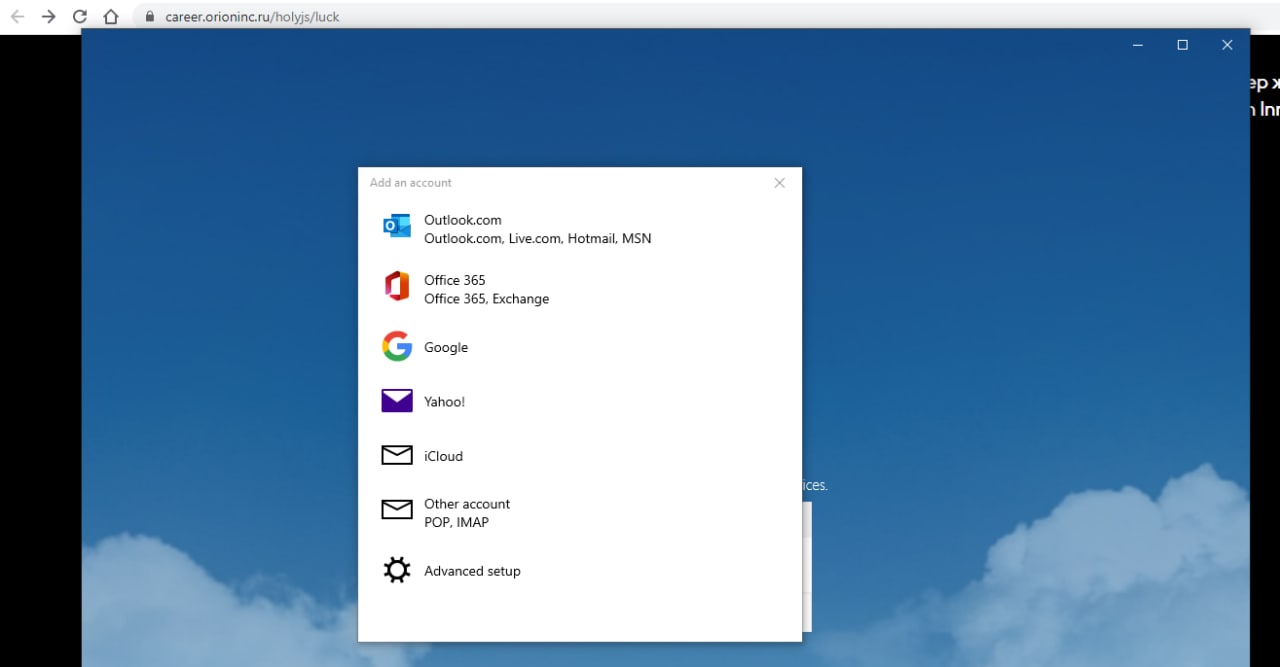Click the Other account envelope icon
Viewport: 1280px width, 667px height.
397,509
